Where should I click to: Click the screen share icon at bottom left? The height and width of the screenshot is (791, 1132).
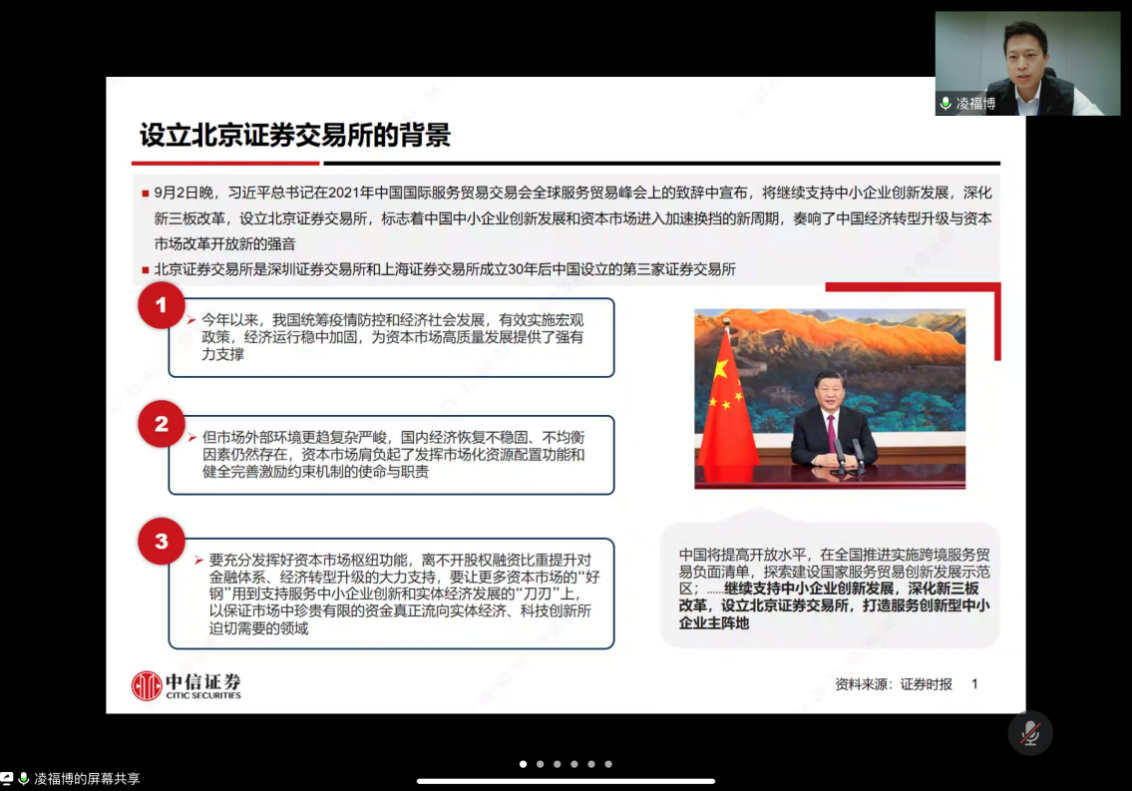pyautogui.click(x=7, y=778)
